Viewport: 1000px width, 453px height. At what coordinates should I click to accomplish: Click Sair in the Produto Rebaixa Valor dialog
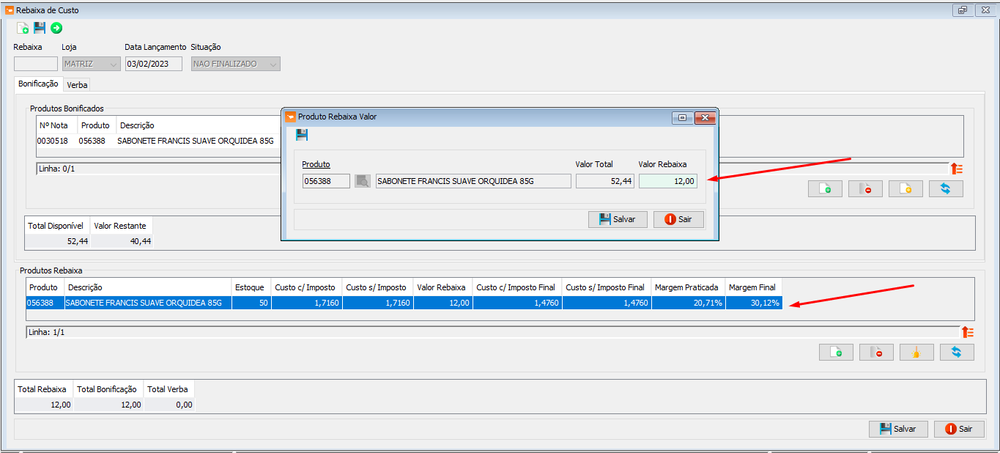point(679,219)
